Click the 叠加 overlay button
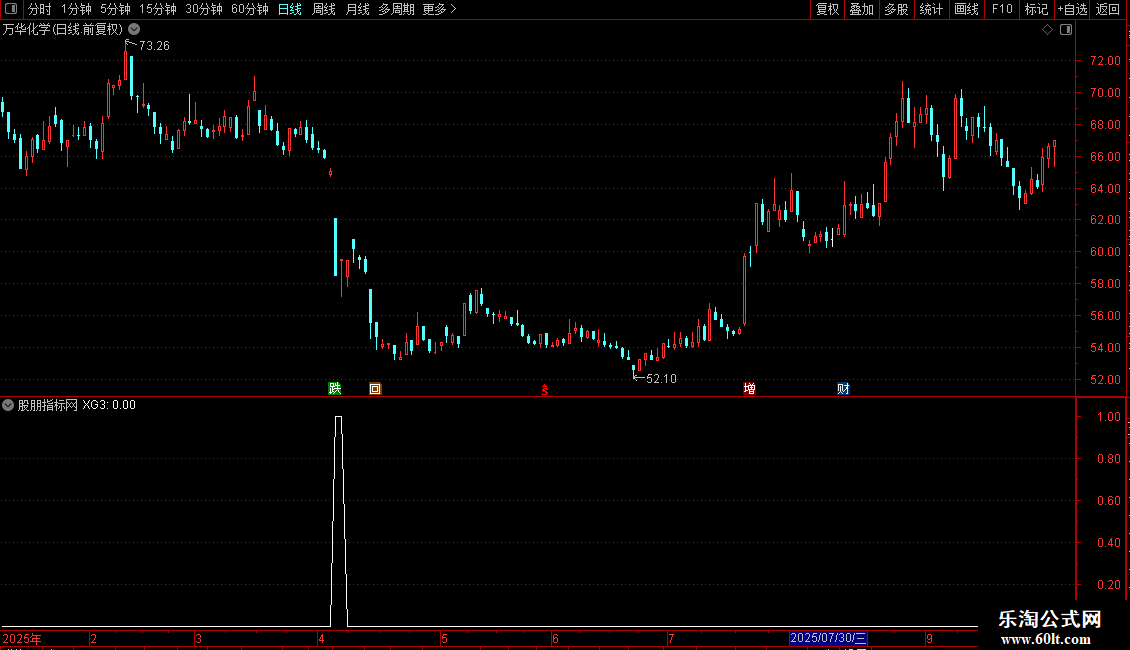Image resolution: width=1130 pixels, height=650 pixels. (x=862, y=9)
